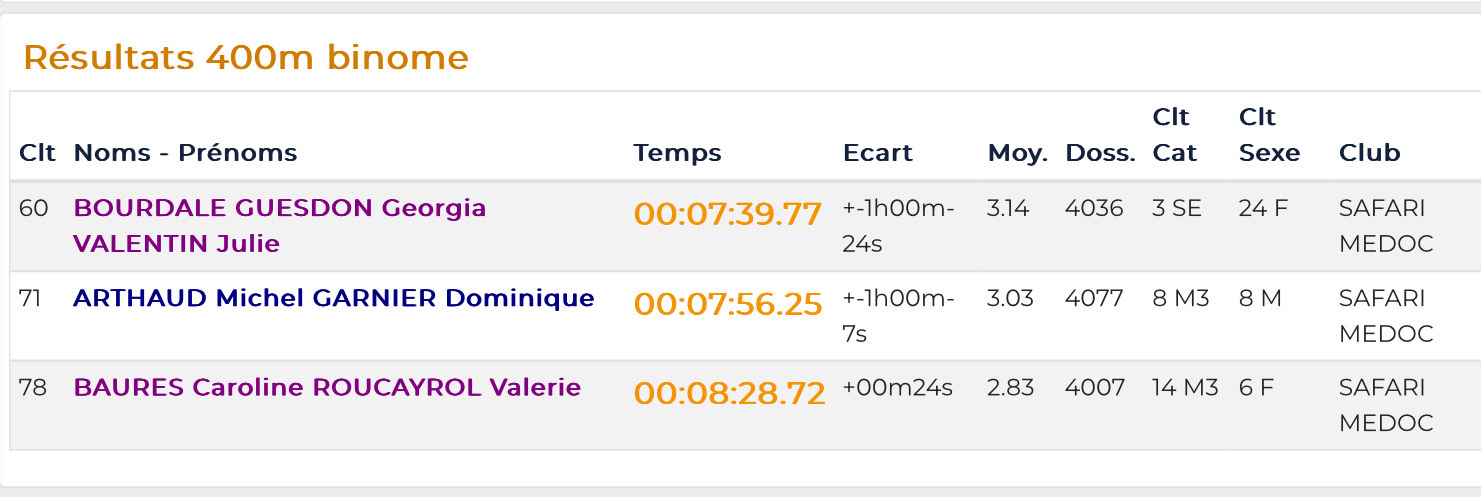
Task: Open ARTHAUD Michel GARNIER Dominique result link
Action: coord(334,298)
